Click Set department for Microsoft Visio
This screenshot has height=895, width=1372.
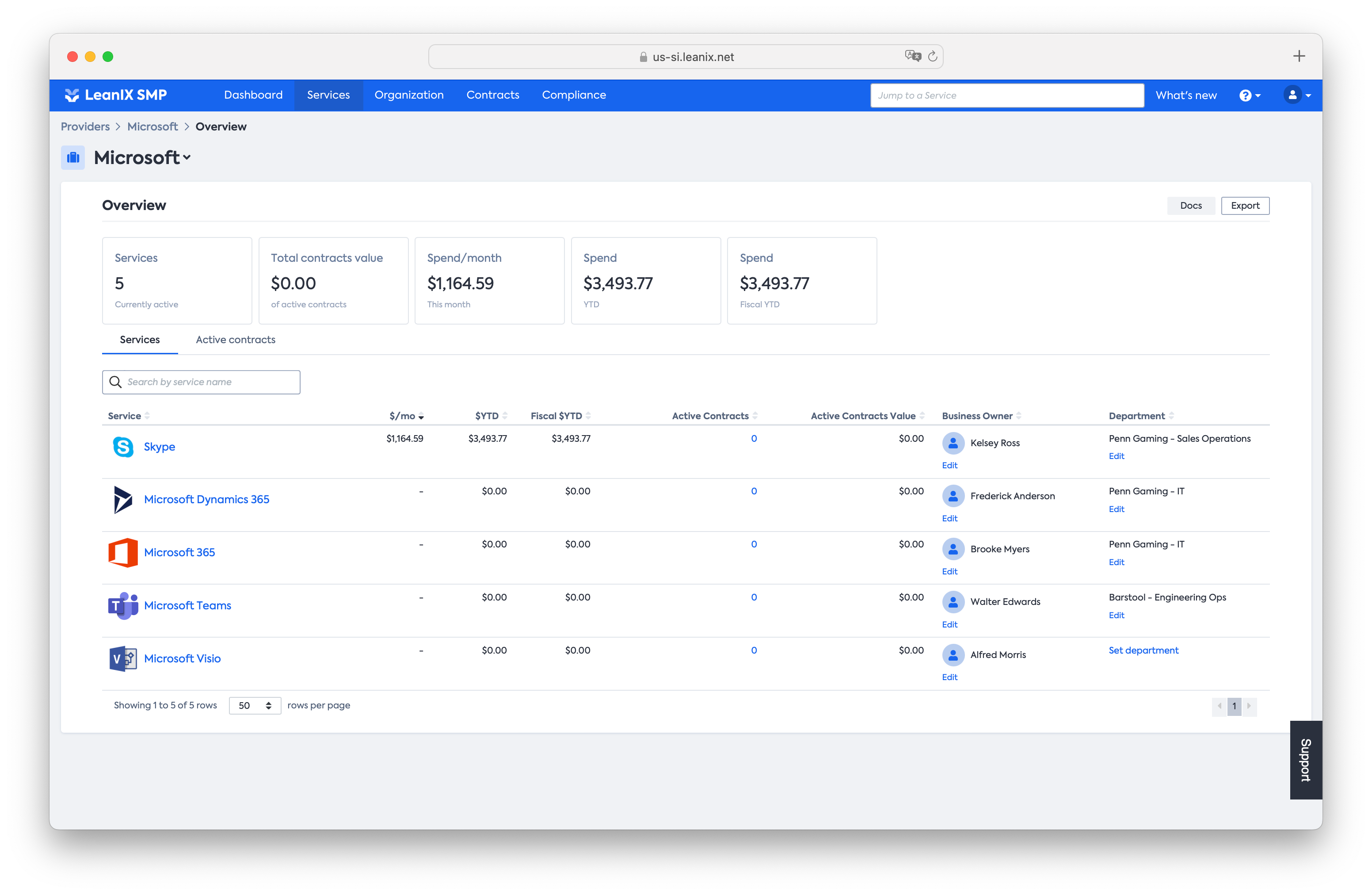(1143, 650)
